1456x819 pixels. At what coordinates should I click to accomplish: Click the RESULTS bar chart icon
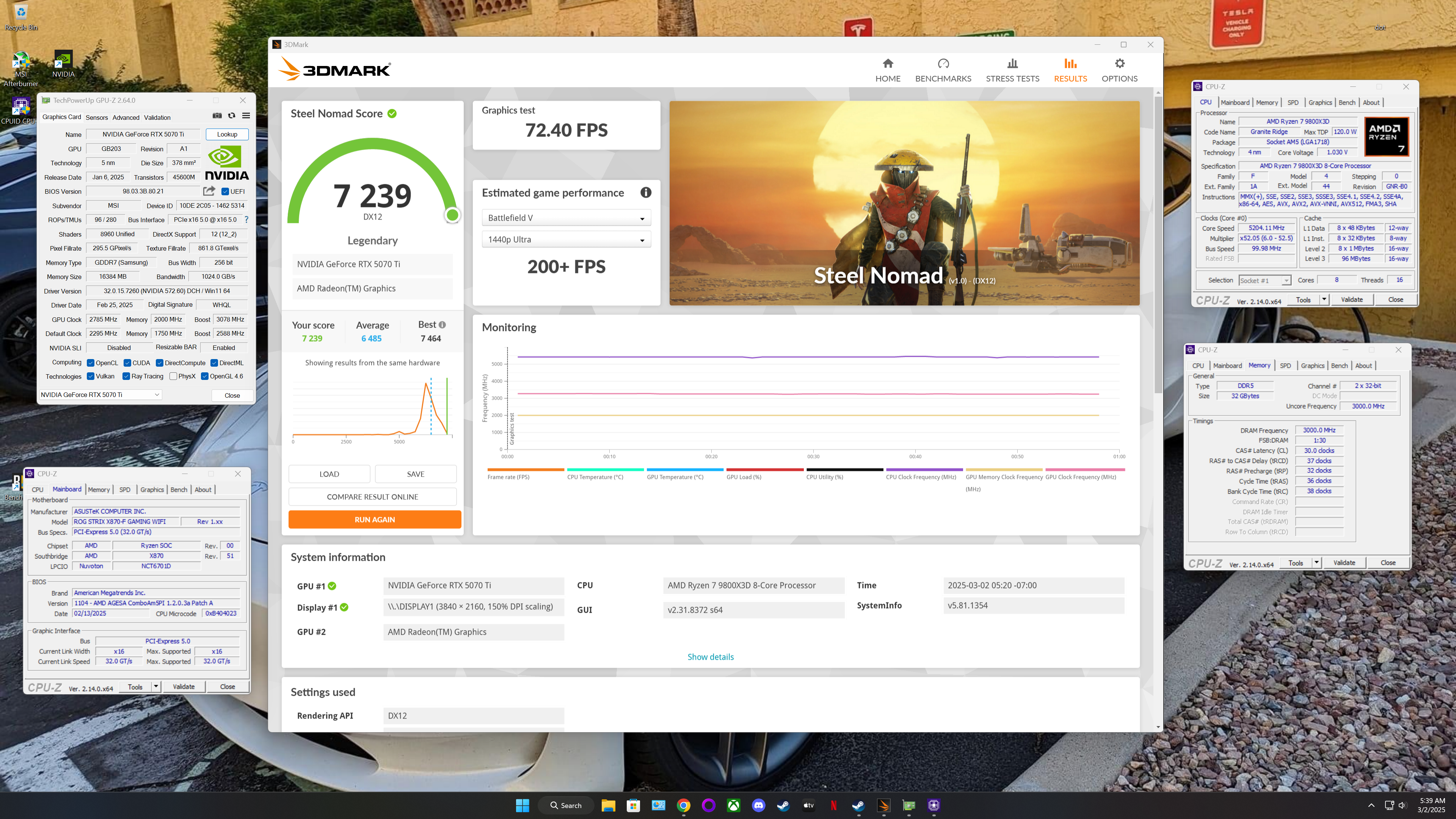pos(1070,63)
